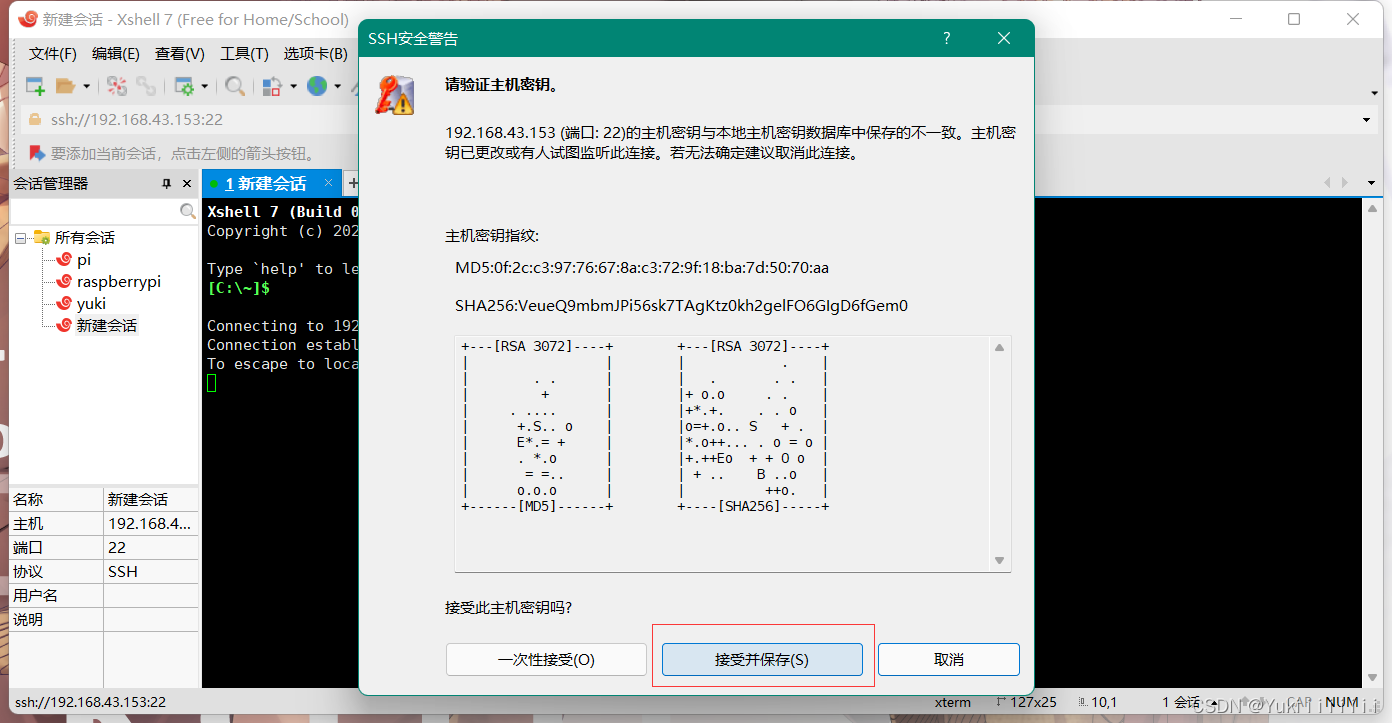Click xterm in the status bar

953,702
